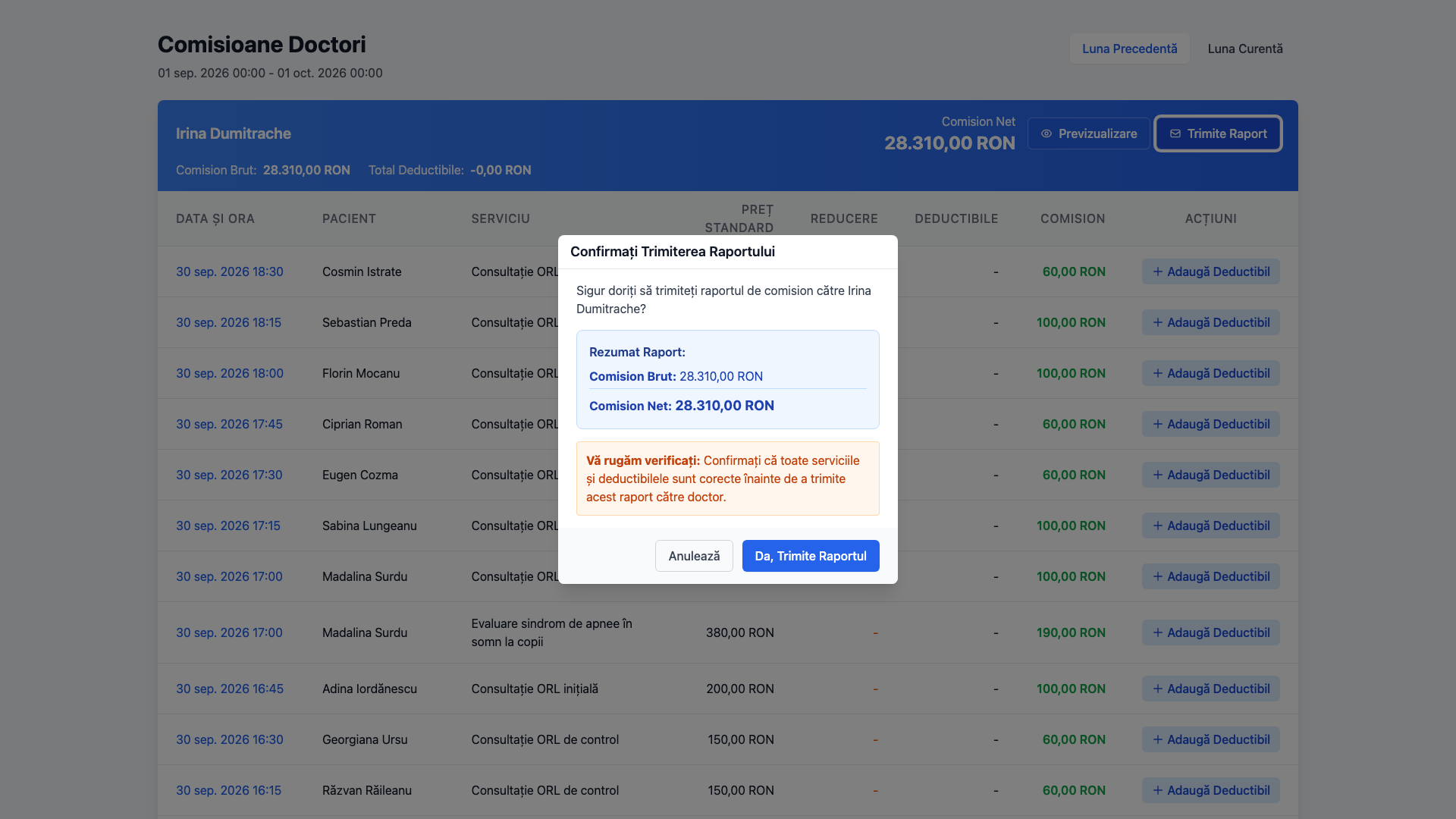
Task: Open appointment 30 sep. 2026 18:00
Action: 230,373
